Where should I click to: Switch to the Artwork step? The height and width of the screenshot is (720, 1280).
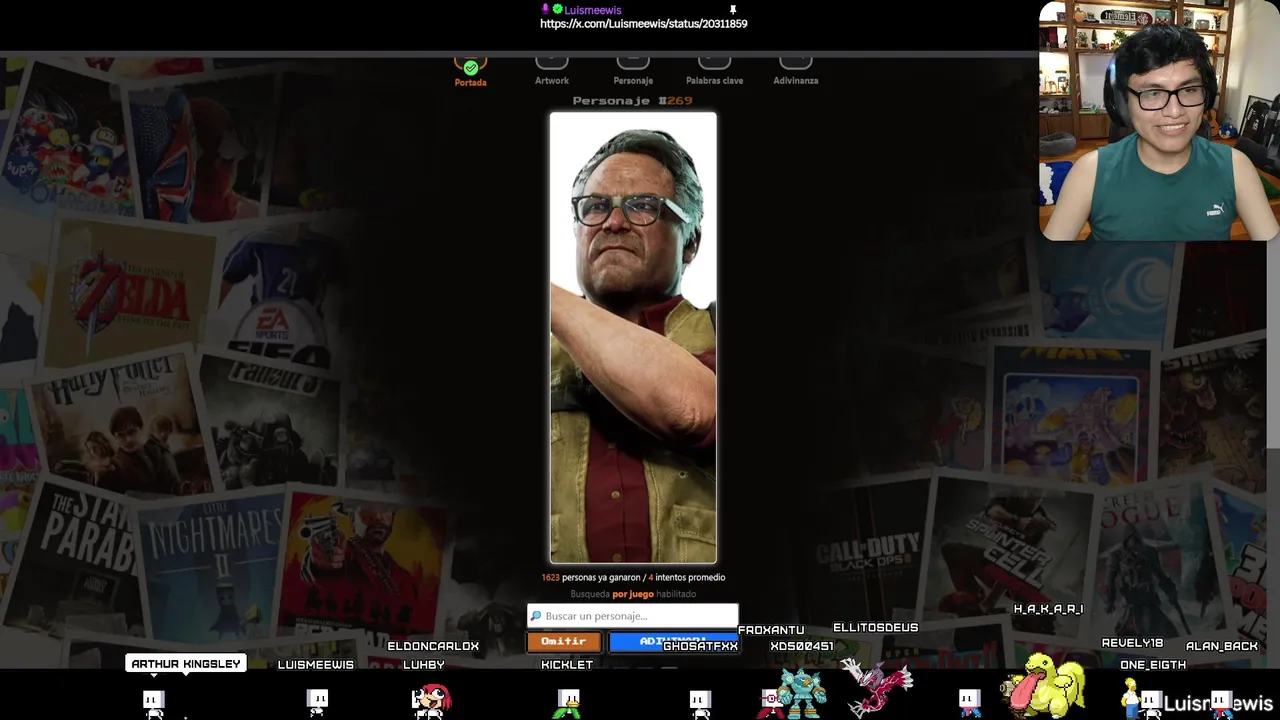551,71
